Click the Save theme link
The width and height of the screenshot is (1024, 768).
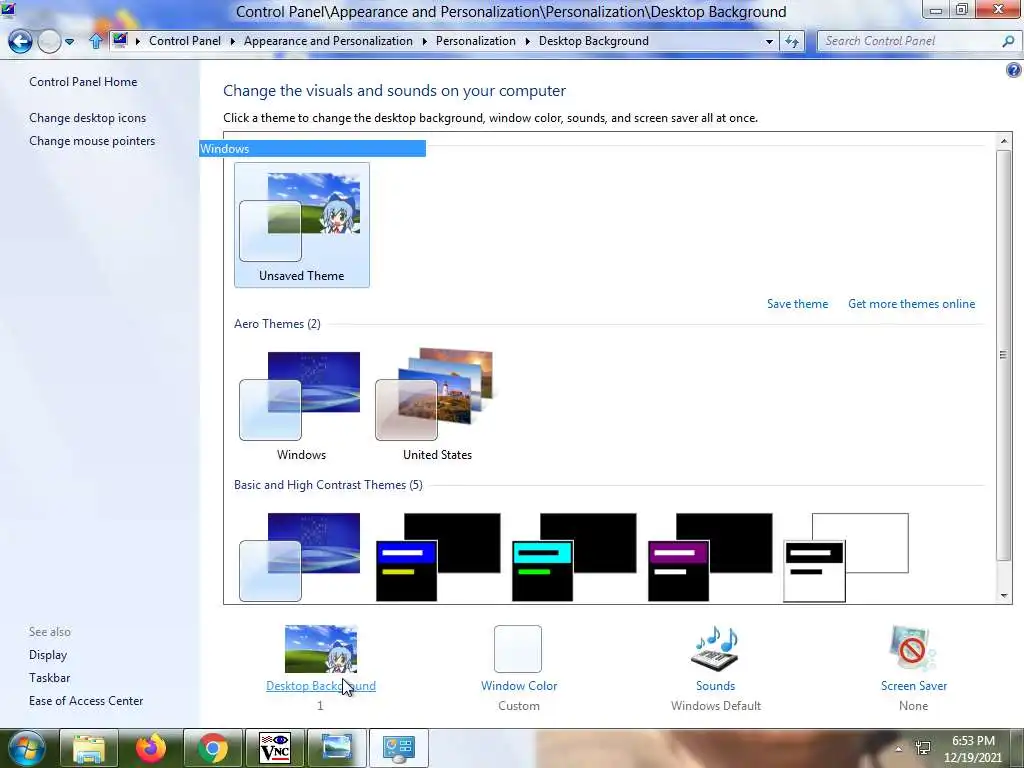point(797,304)
